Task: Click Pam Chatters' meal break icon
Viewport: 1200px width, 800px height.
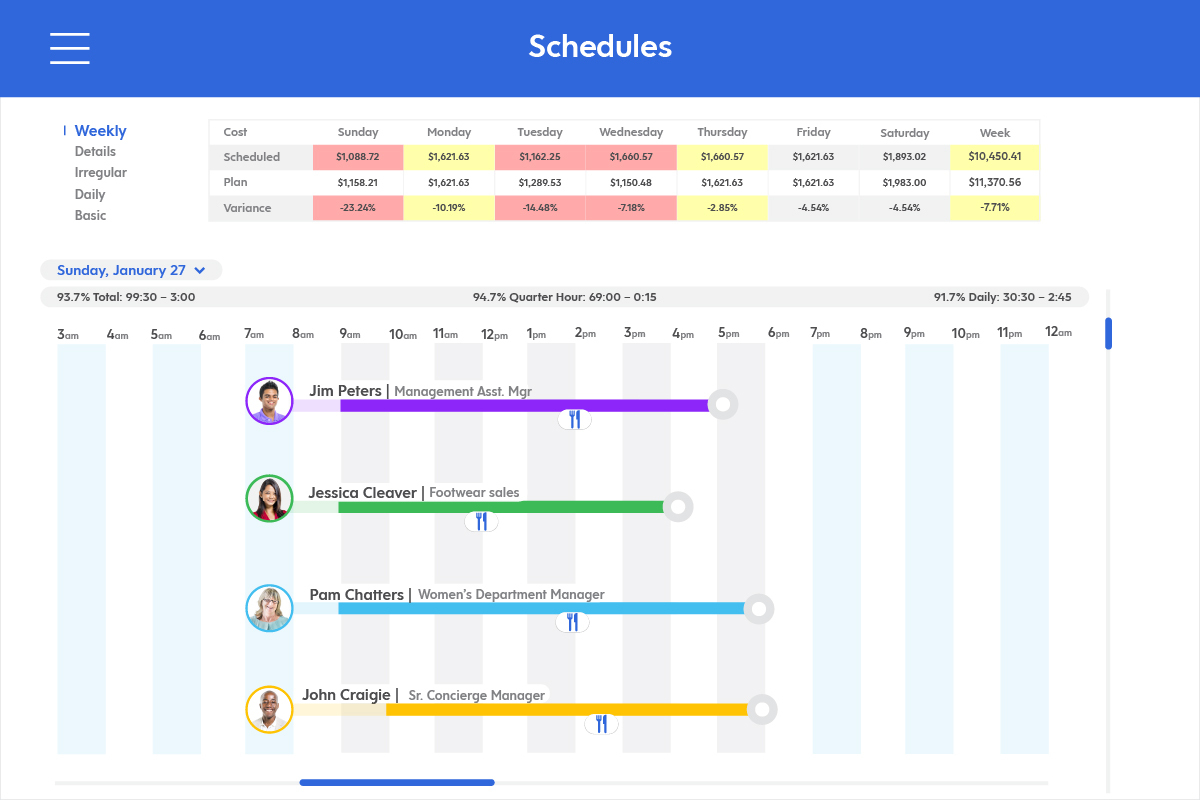Action: click(572, 622)
